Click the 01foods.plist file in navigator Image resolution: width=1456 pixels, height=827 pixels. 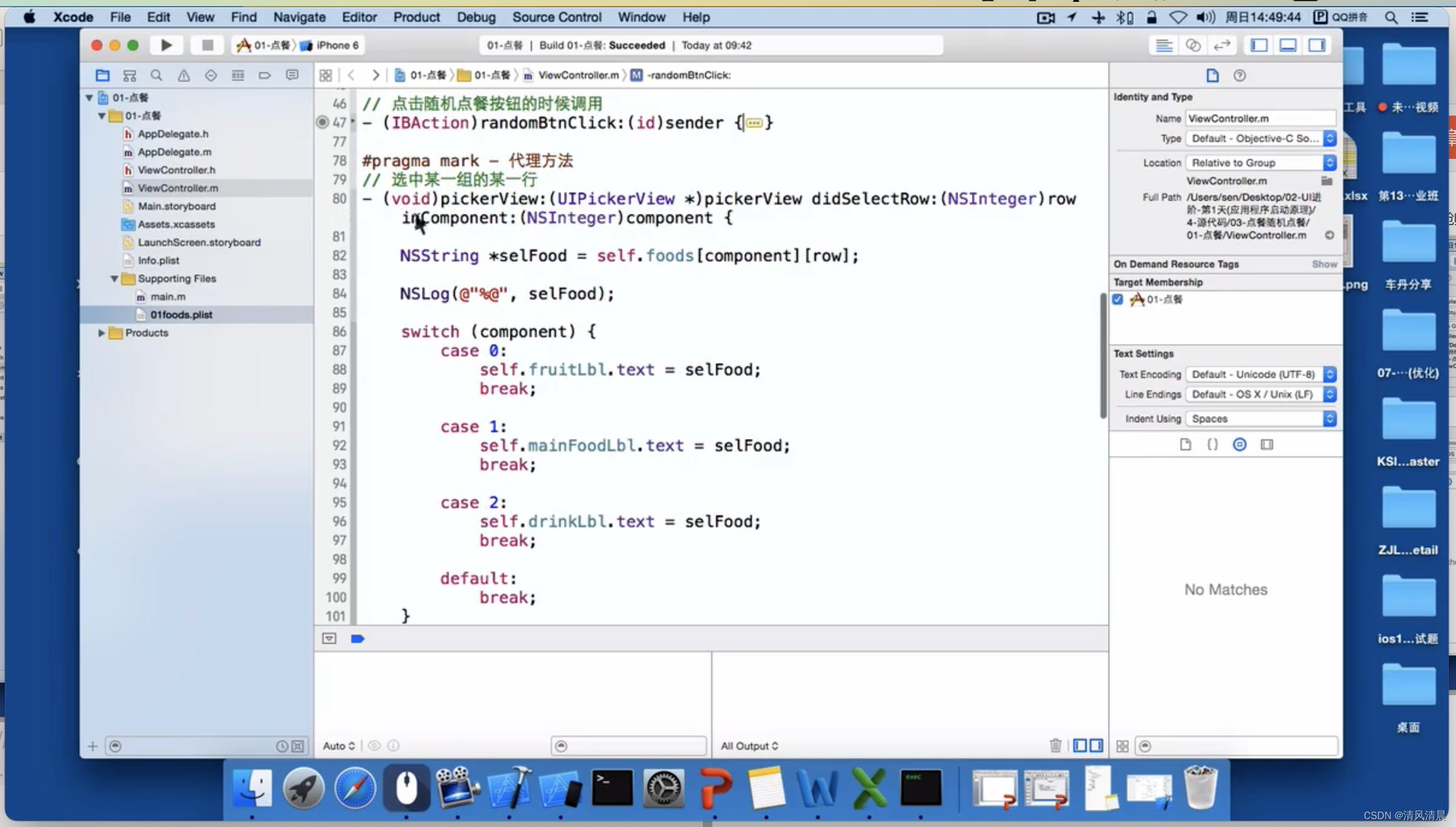[181, 314]
